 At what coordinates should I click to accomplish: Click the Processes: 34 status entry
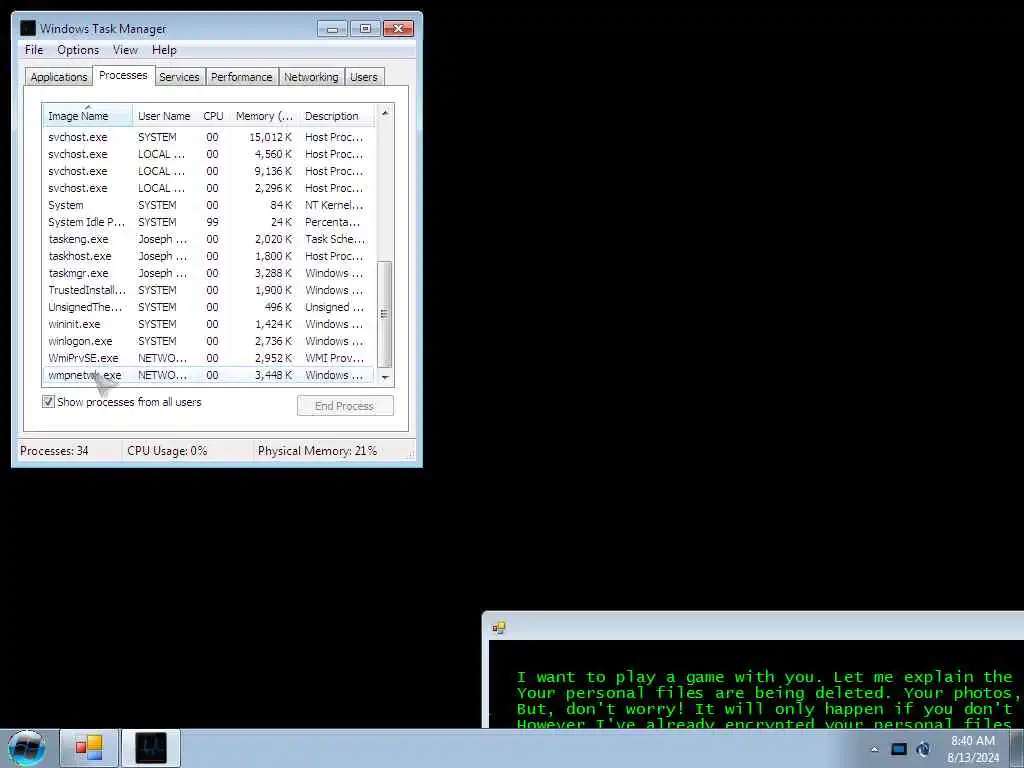pos(54,451)
